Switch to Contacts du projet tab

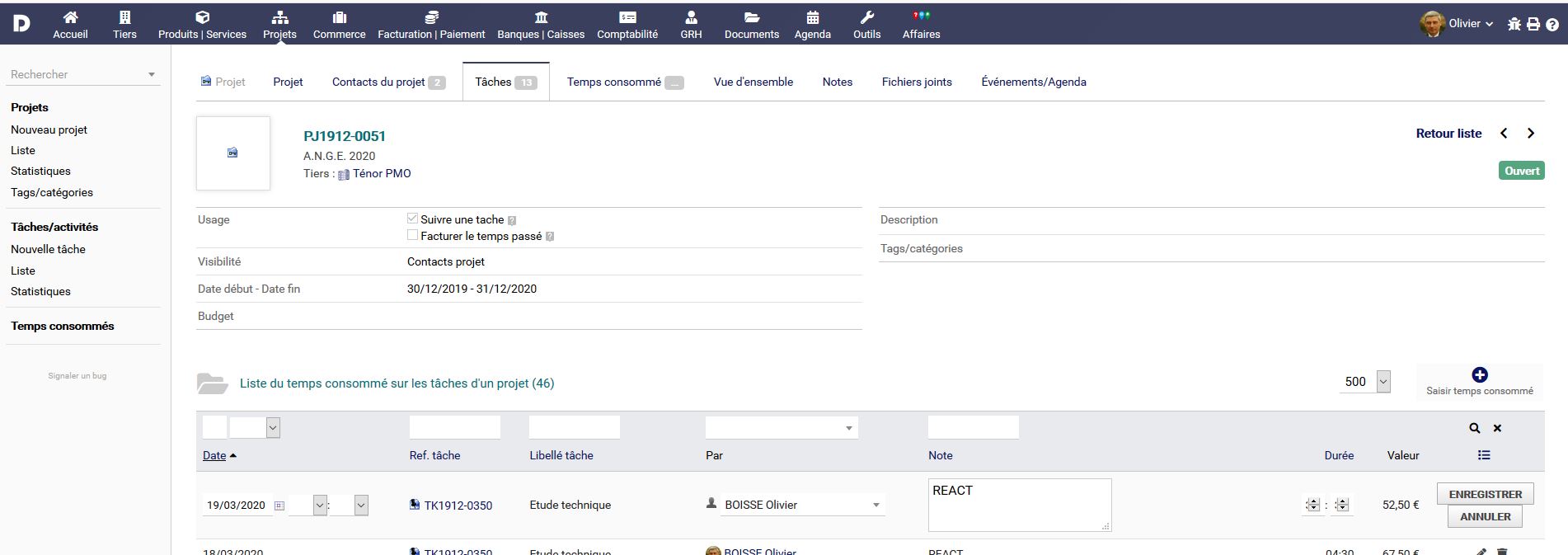[388, 82]
